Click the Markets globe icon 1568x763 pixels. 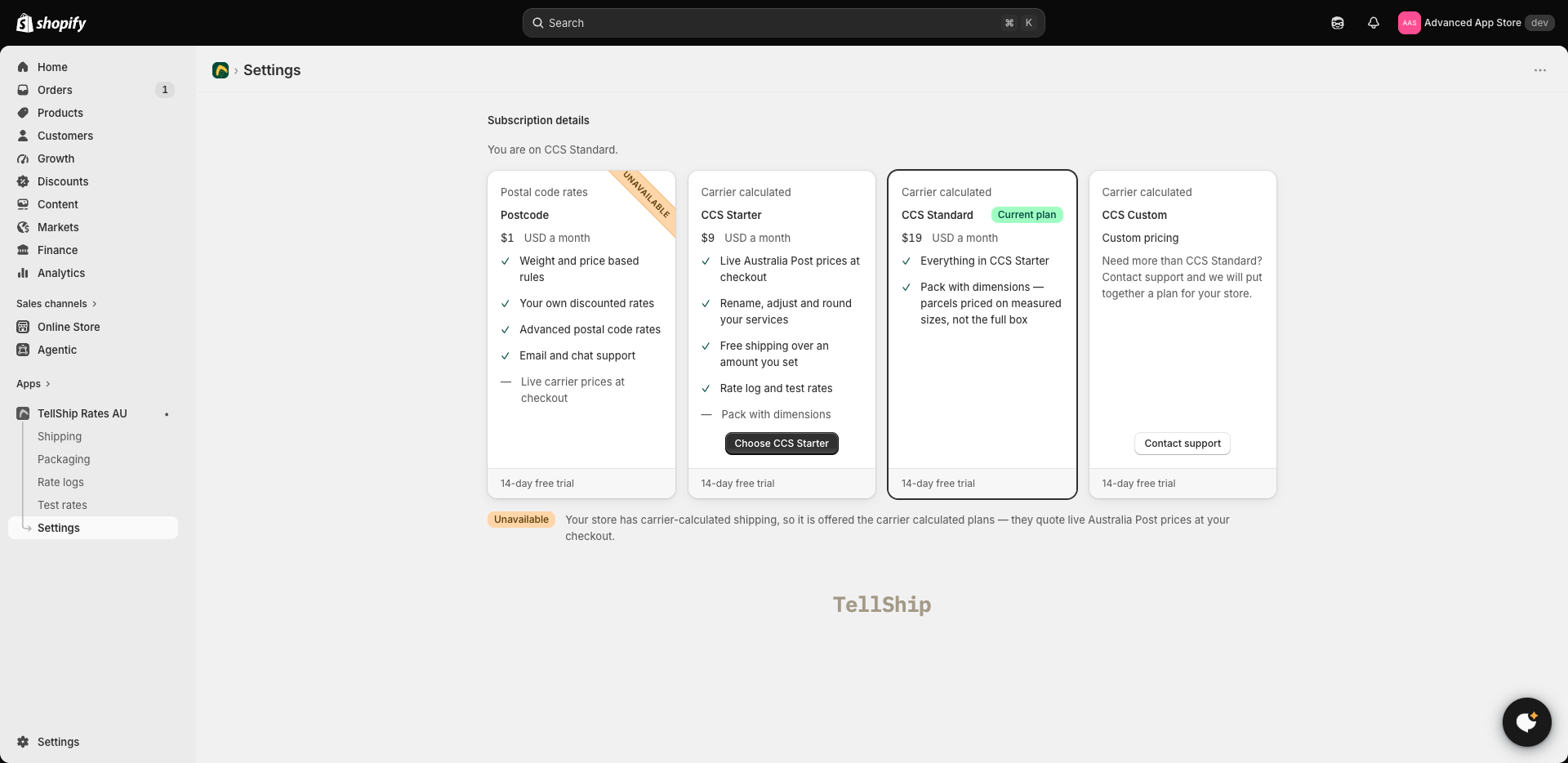point(23,227)
